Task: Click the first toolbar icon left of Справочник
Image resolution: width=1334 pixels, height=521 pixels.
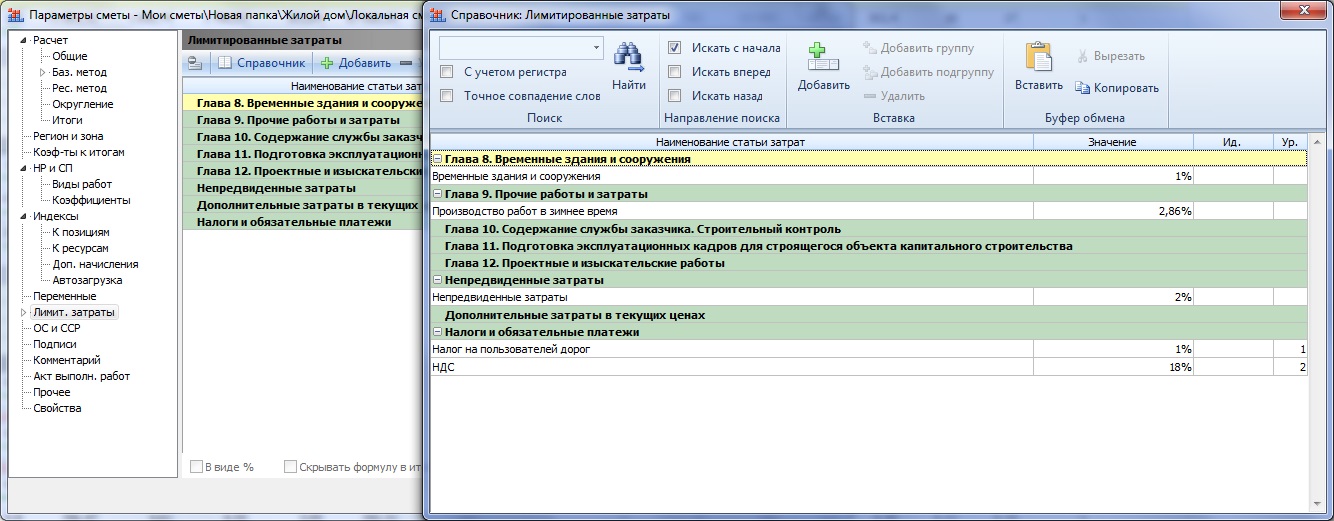Action: coord(194,63)
